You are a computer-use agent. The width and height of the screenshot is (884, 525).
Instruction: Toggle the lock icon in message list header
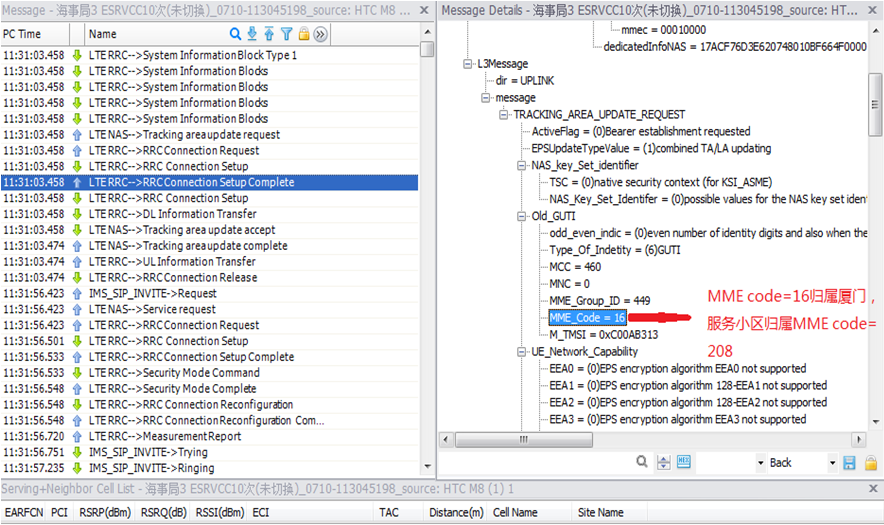304,34
